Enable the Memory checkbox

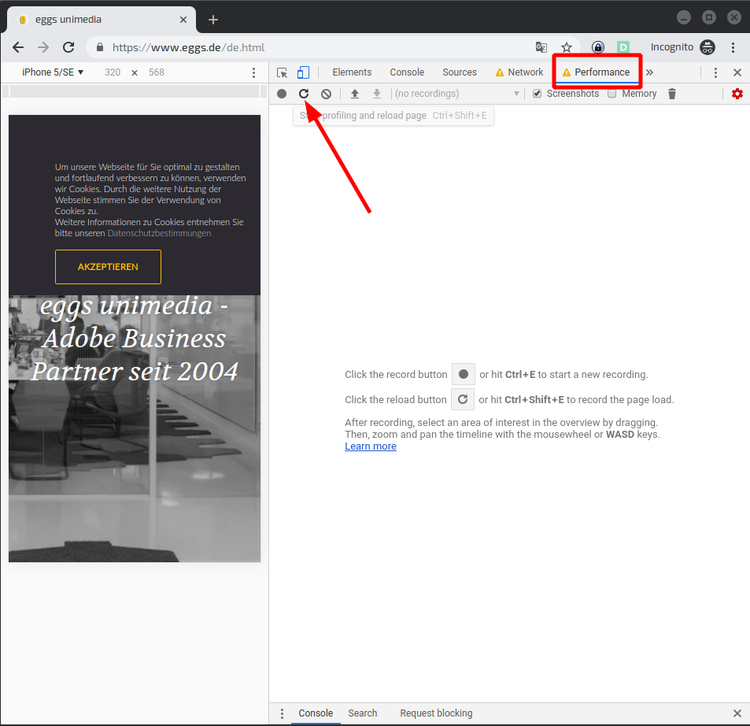[x=612, y=94]
